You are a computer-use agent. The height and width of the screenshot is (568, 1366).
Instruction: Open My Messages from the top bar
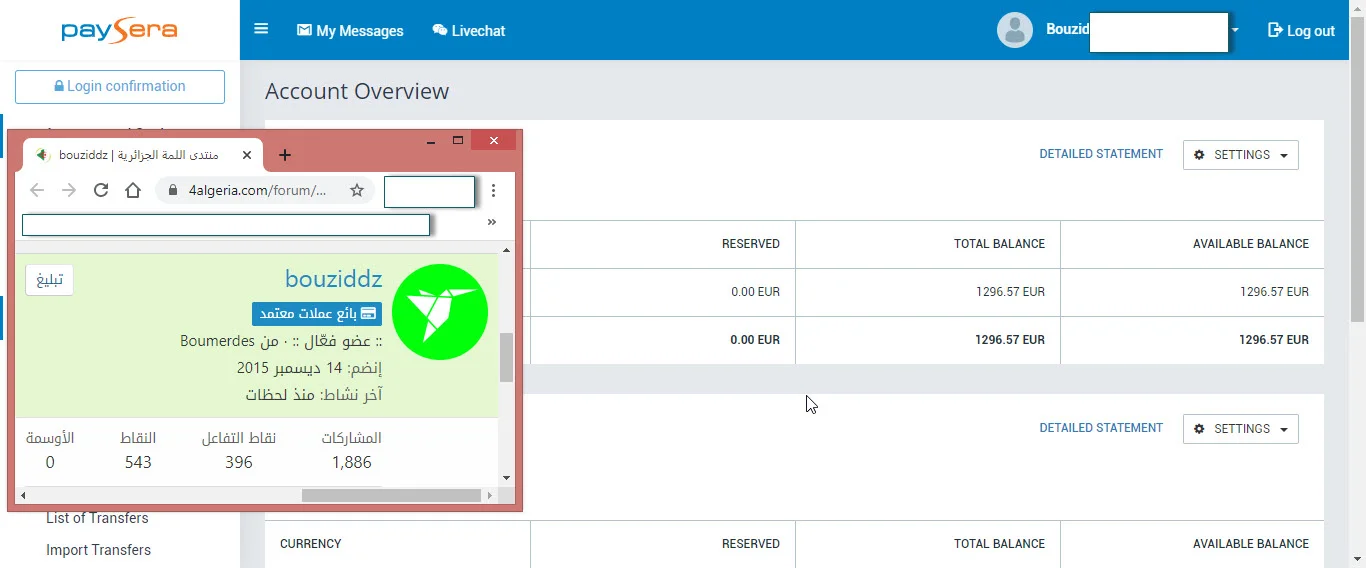pyautogui.click(x=350, y=31)
